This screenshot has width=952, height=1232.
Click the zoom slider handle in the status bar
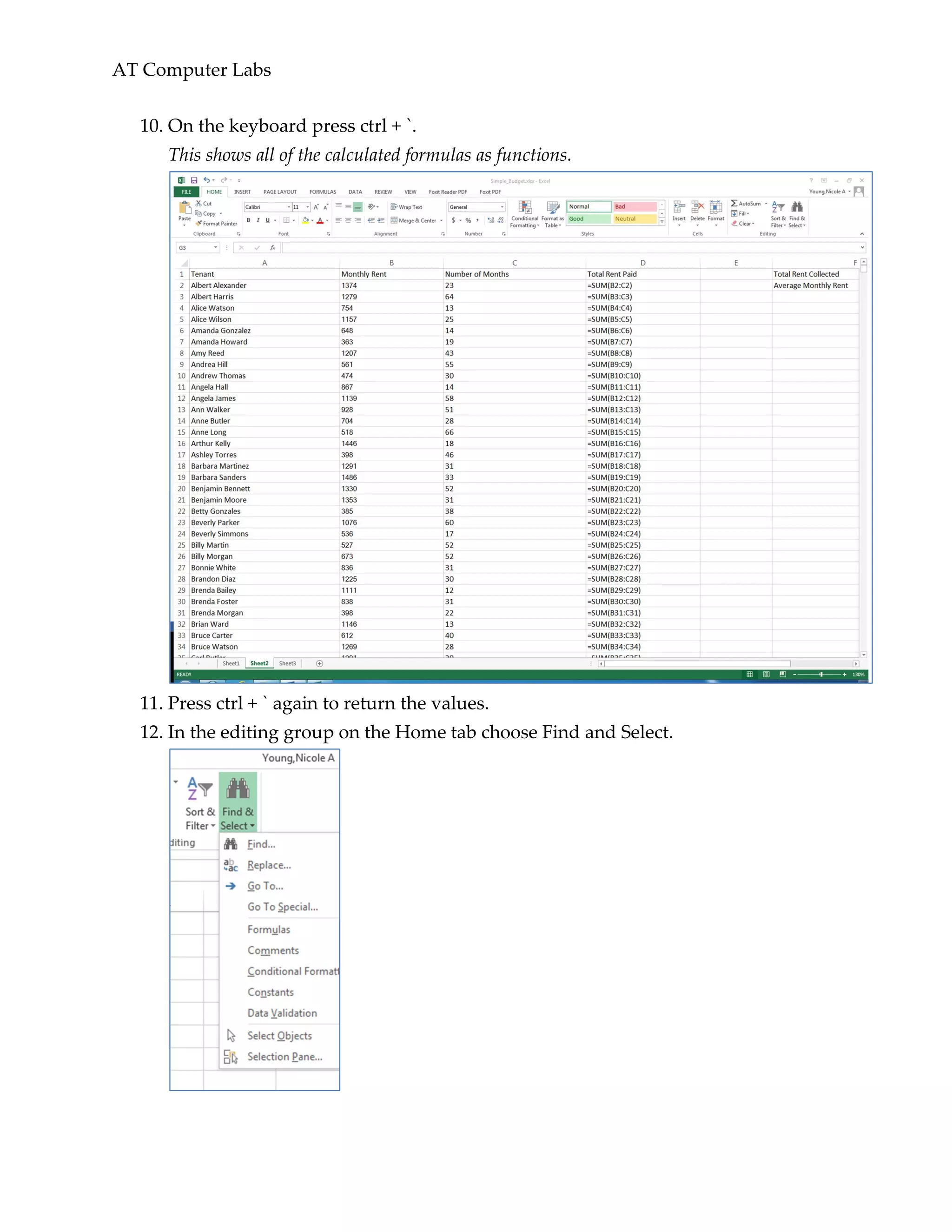coord(821,674)
